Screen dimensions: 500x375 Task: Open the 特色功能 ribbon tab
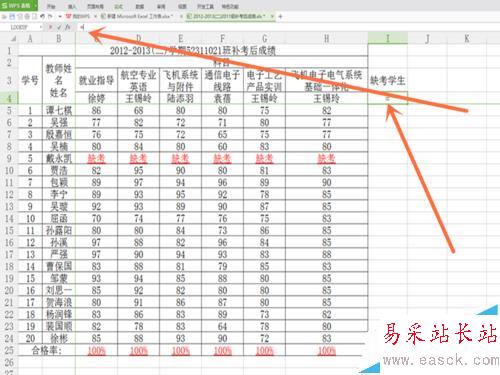230,6
